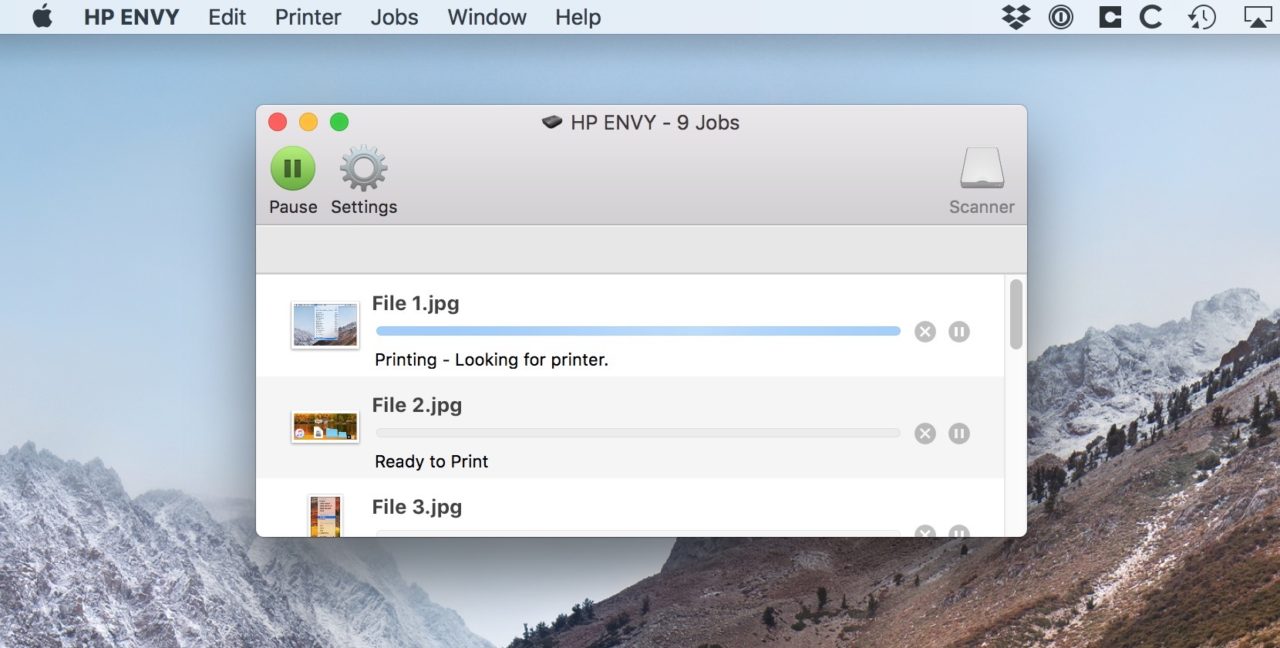
Task: Click the File 1.jpg progress bar
Action: 638,331
